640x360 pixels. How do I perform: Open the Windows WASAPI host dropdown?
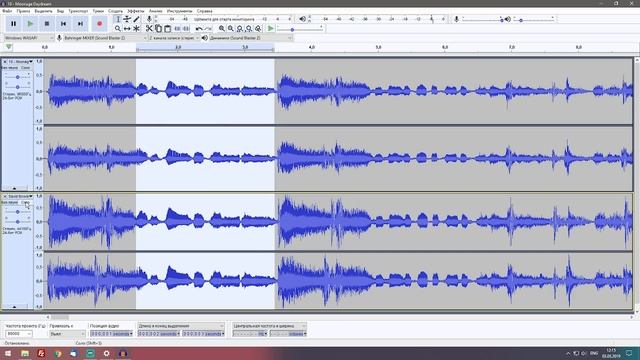29,38
